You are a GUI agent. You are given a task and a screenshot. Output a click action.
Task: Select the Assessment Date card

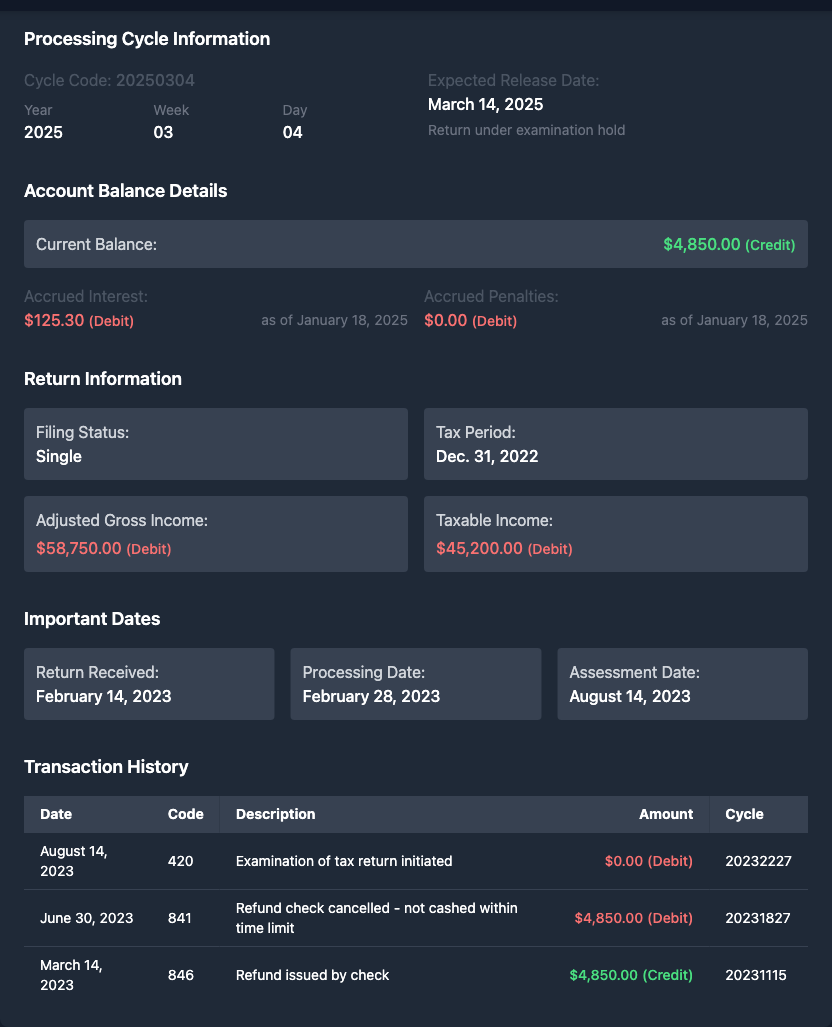pyautogui.click(x=682, y=684)
